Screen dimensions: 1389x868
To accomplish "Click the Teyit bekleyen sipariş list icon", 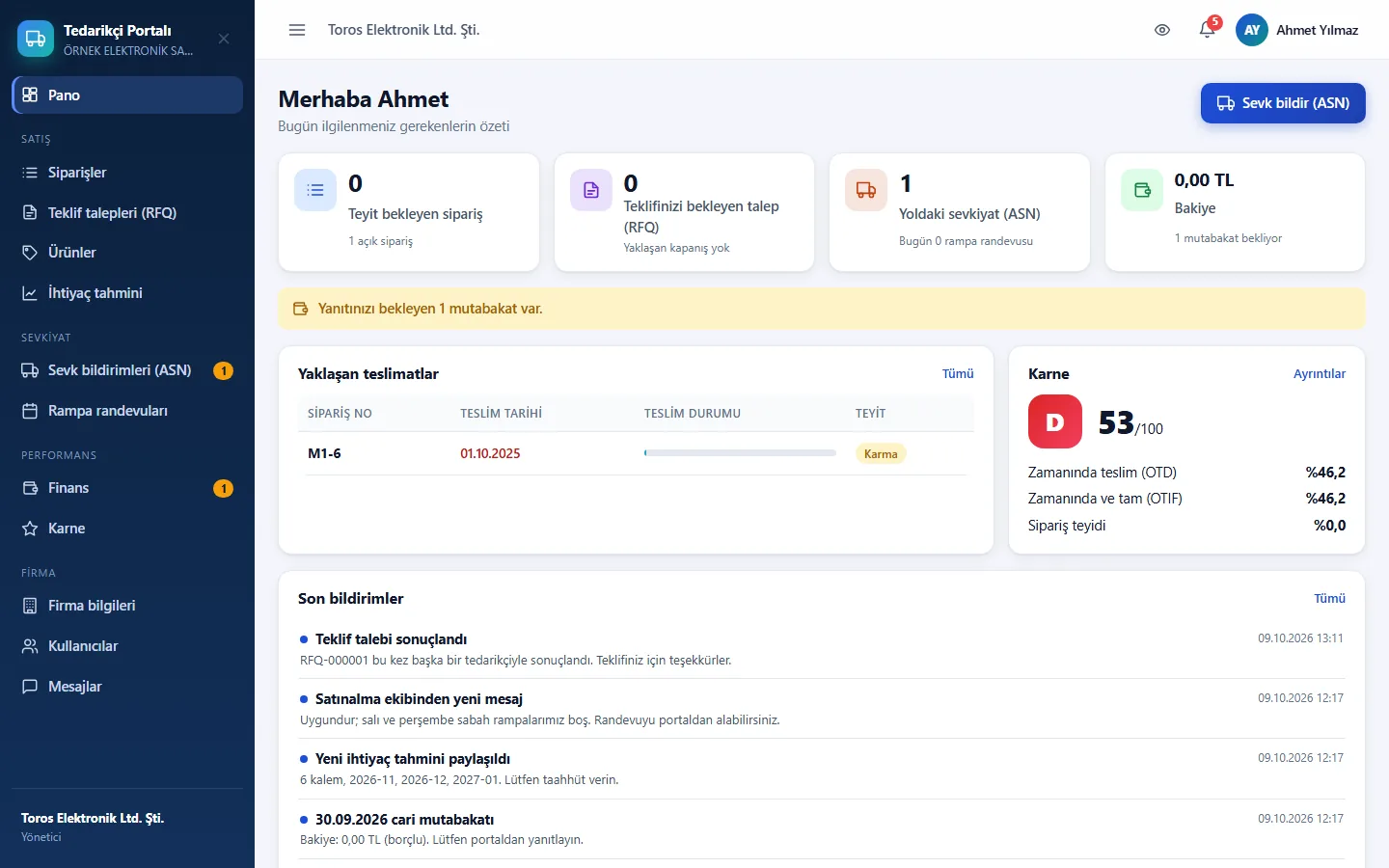I will tap(315, 190).
